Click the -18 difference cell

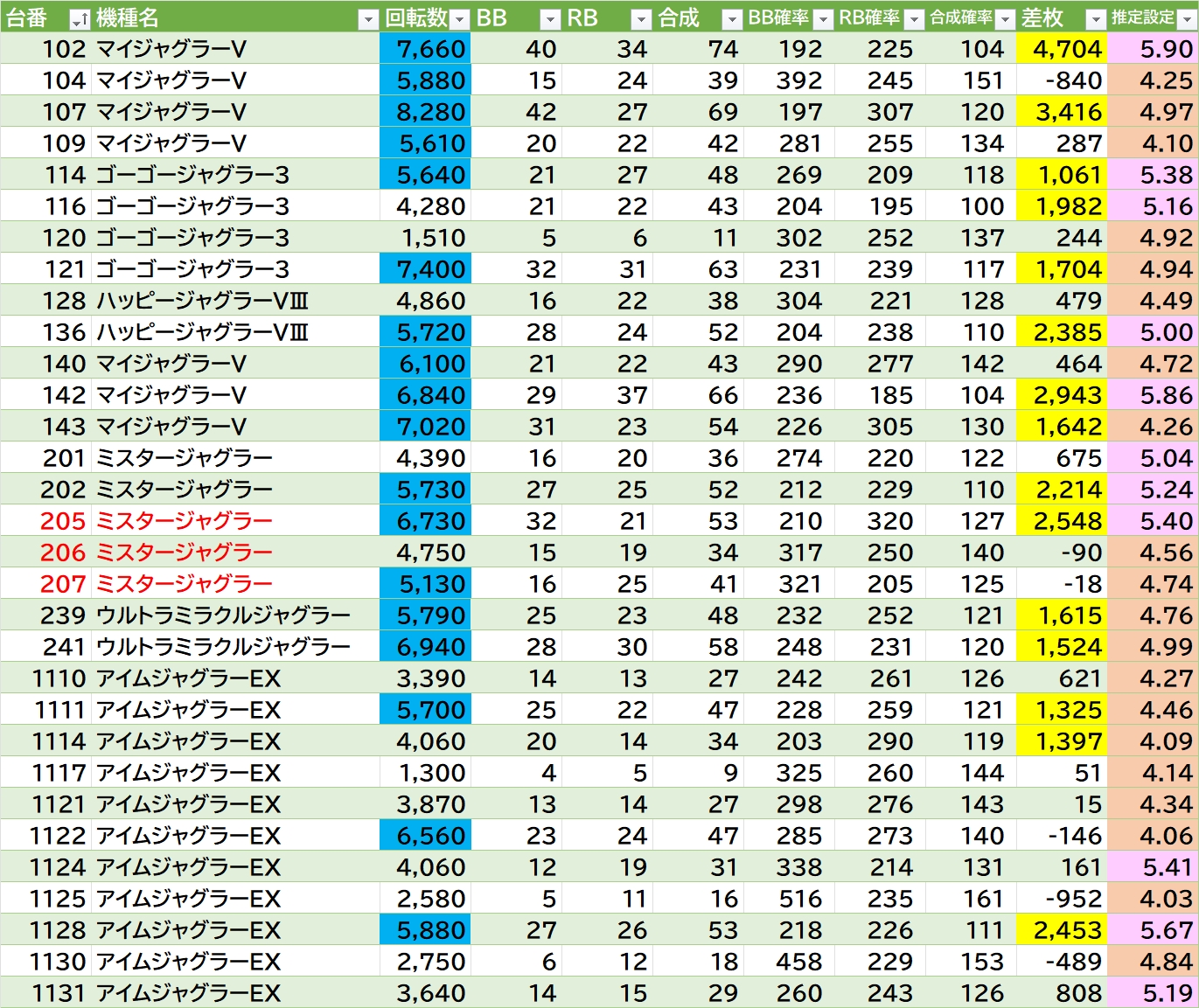point(1062,584)
